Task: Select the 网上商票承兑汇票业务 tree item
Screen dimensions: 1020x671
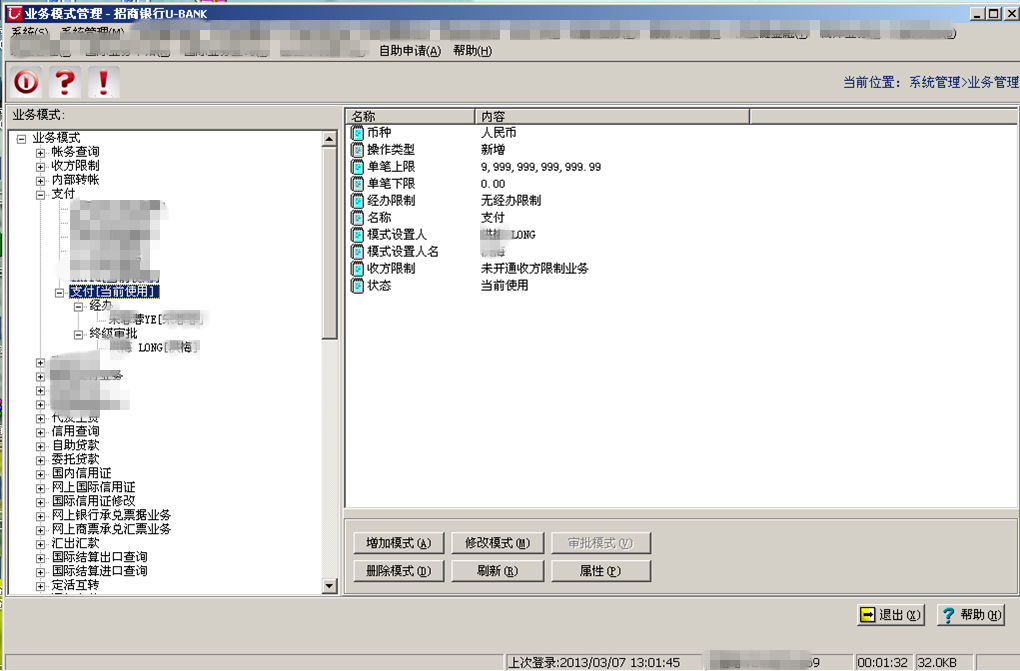Action: (111, 529)
